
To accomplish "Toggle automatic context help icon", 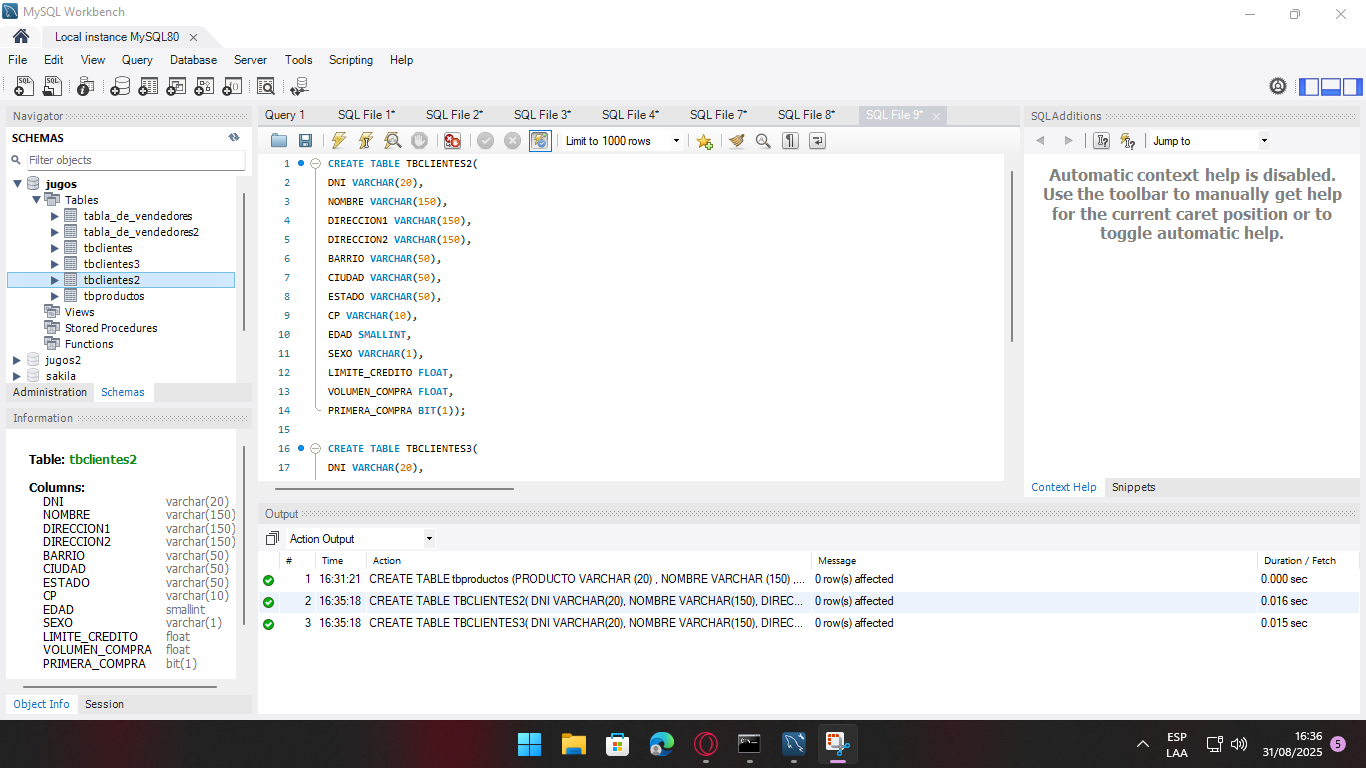I will click(1128, 141).
